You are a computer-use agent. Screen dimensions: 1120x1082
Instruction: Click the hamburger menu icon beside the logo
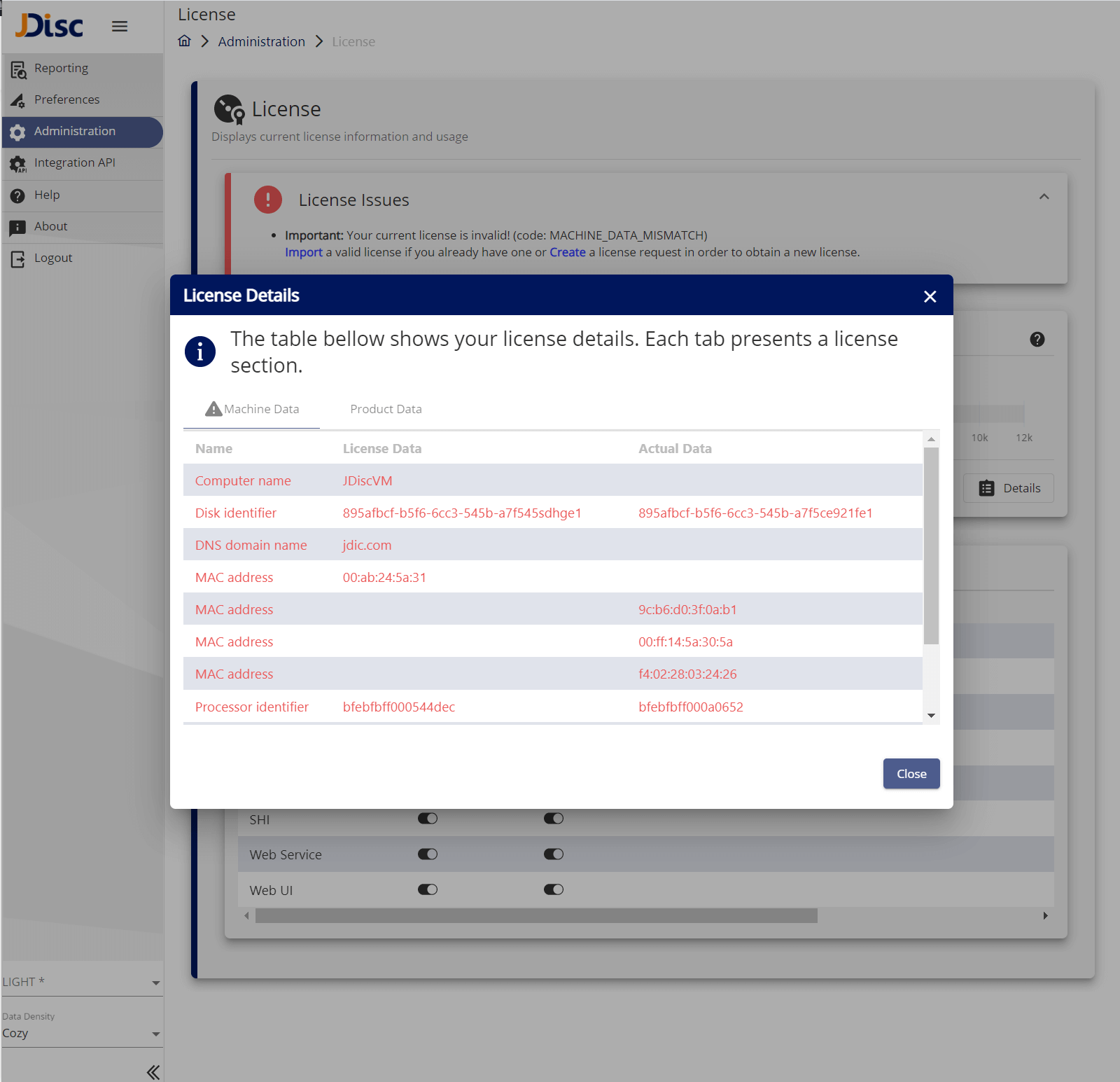pos(120,27)
